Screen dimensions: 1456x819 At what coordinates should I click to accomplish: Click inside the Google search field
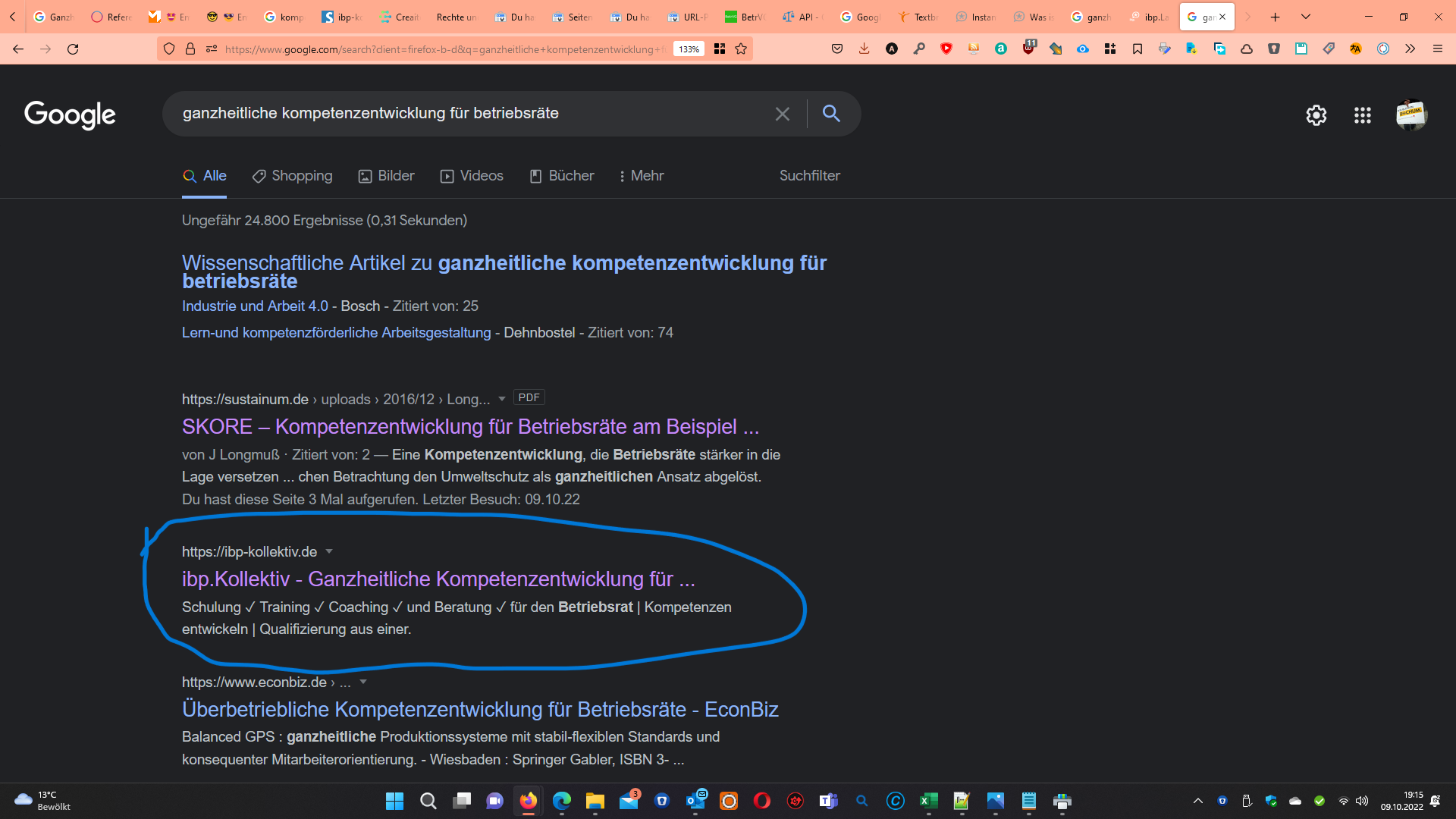pos(470,114)
